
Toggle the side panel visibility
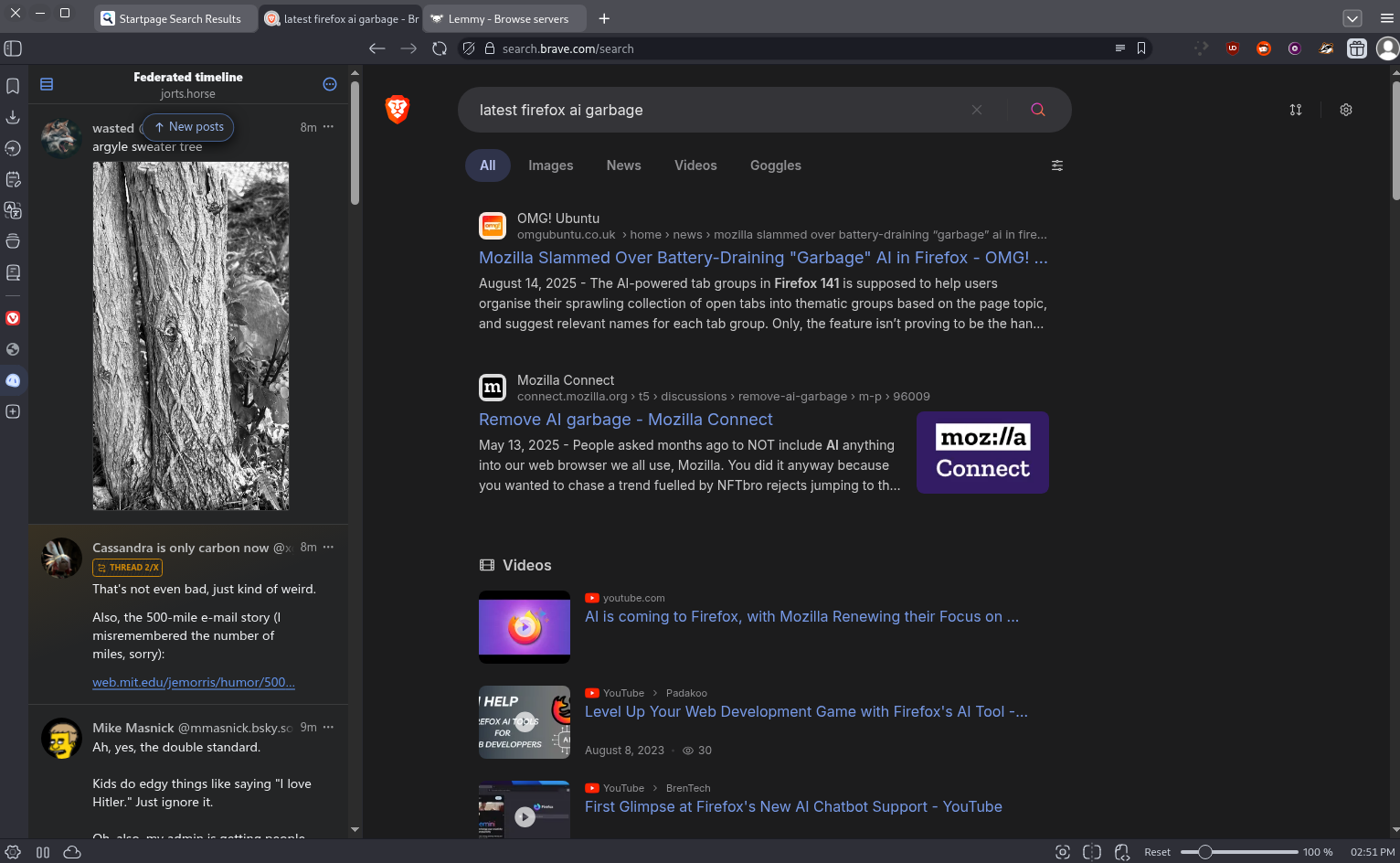[x=13, y=48]
